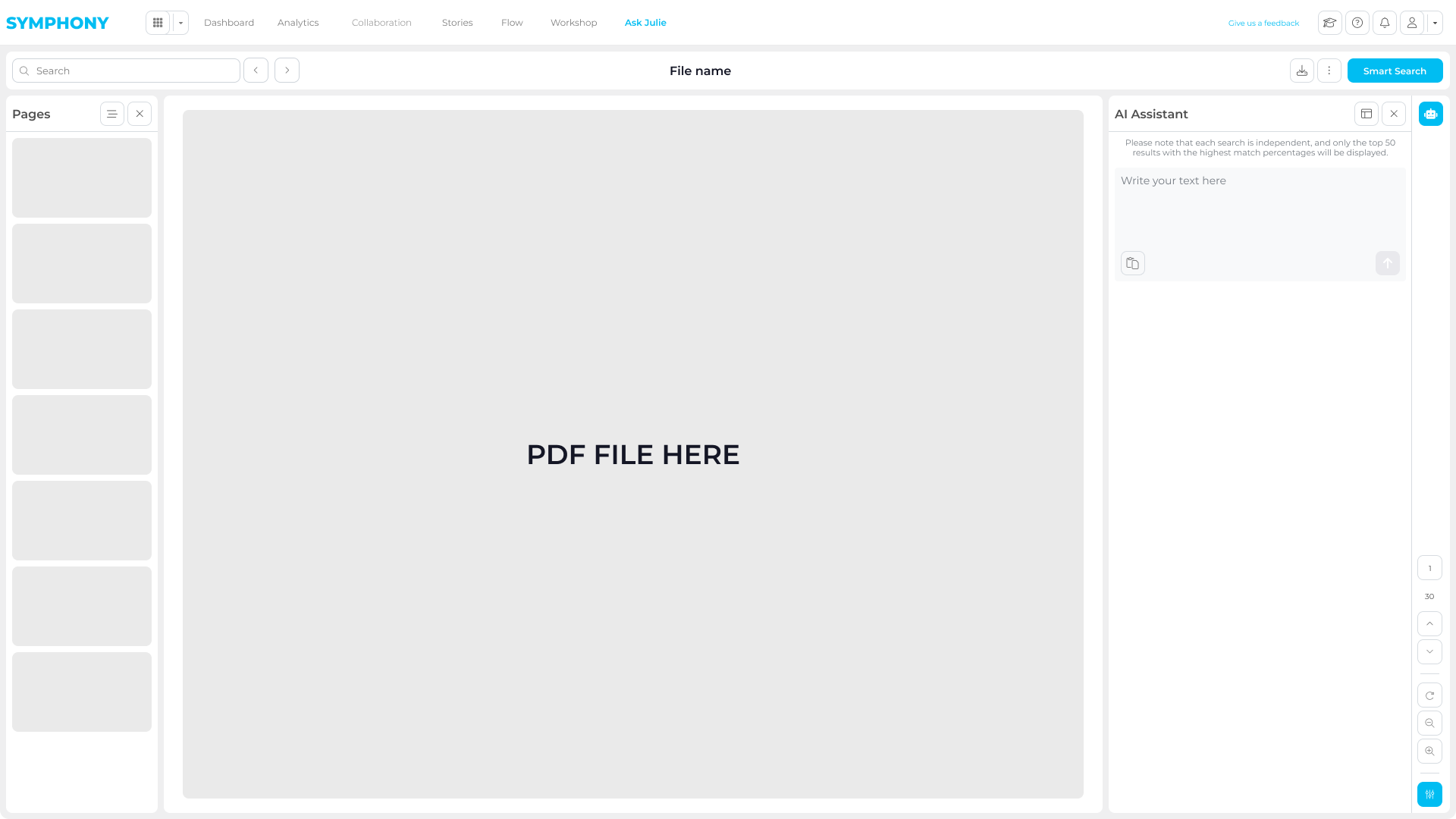Screen dimensions: 1456x819
Task: Click the paste clipboard icon in assistant
Action: pyautogui.click(x=1133, y=263)
